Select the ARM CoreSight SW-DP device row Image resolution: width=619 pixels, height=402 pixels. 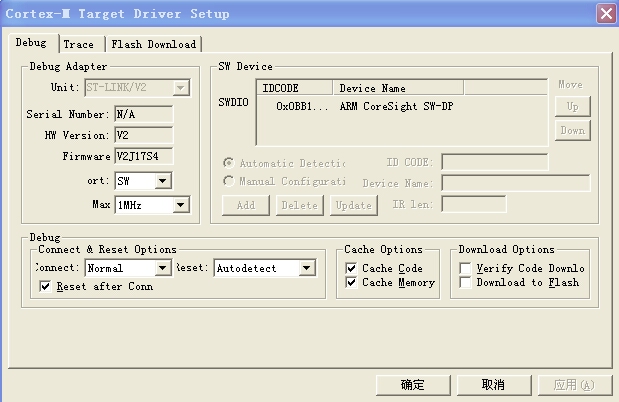tap(402, 106)
